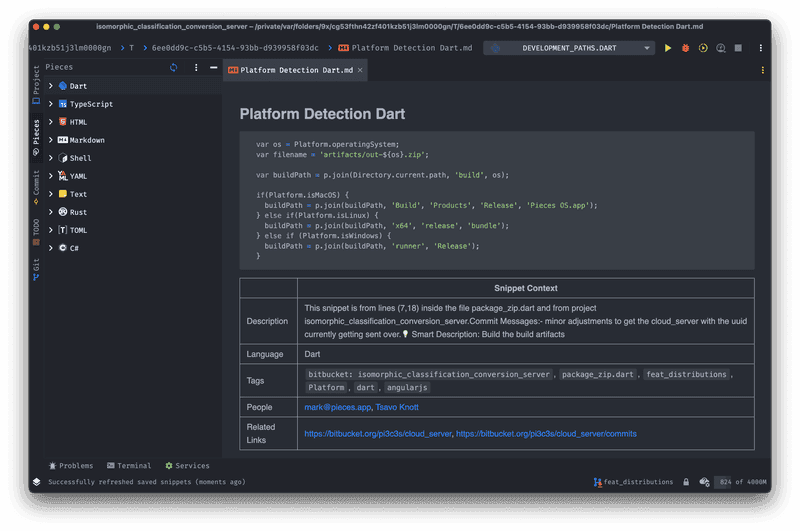Click the Platform Detection Dart heading
Image resolution: width=800 pixels, height=531 pixels.
coord(322,114)
